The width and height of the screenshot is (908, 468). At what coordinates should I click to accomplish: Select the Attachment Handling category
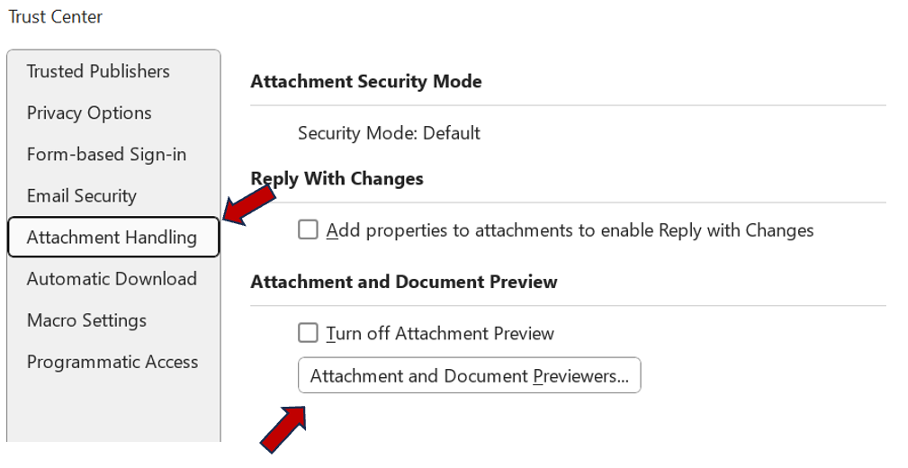coord(112,238)
